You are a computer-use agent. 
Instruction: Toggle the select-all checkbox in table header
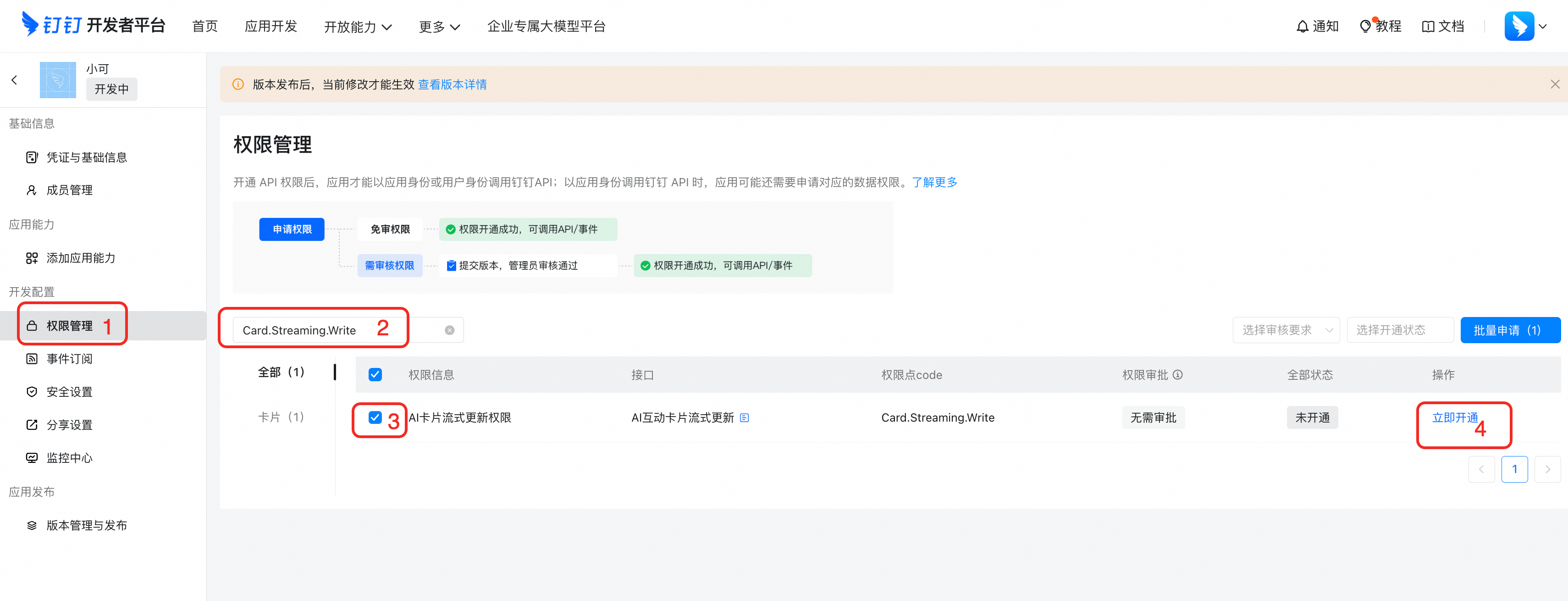click(375, 374)
